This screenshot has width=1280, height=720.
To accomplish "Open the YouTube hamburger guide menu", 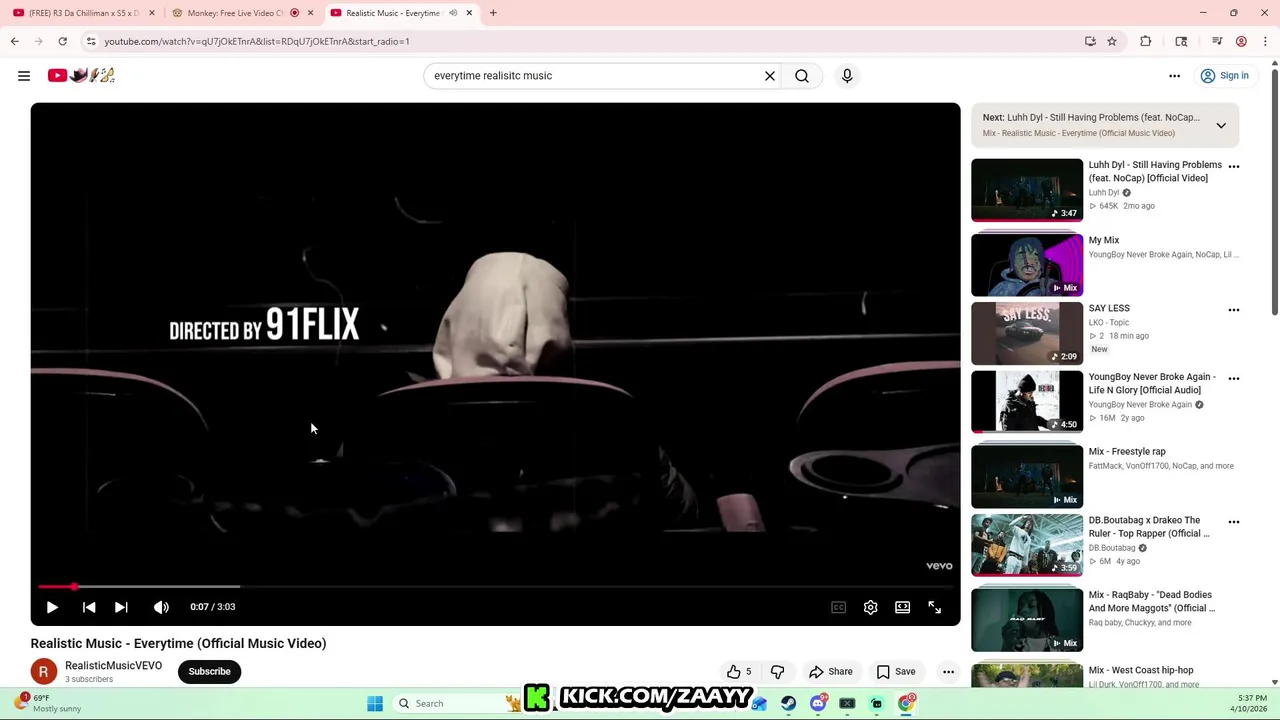I will tap(24, 75).
